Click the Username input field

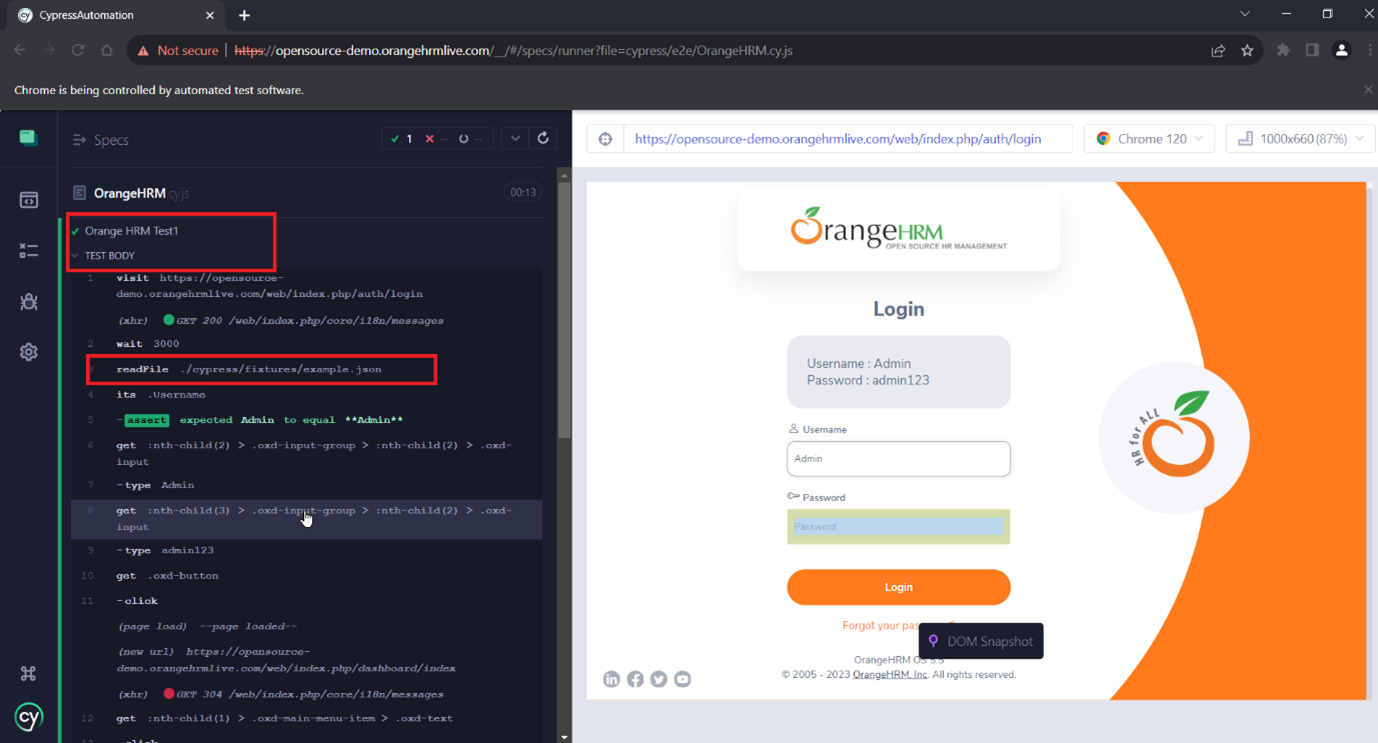(x=898, y=459)
